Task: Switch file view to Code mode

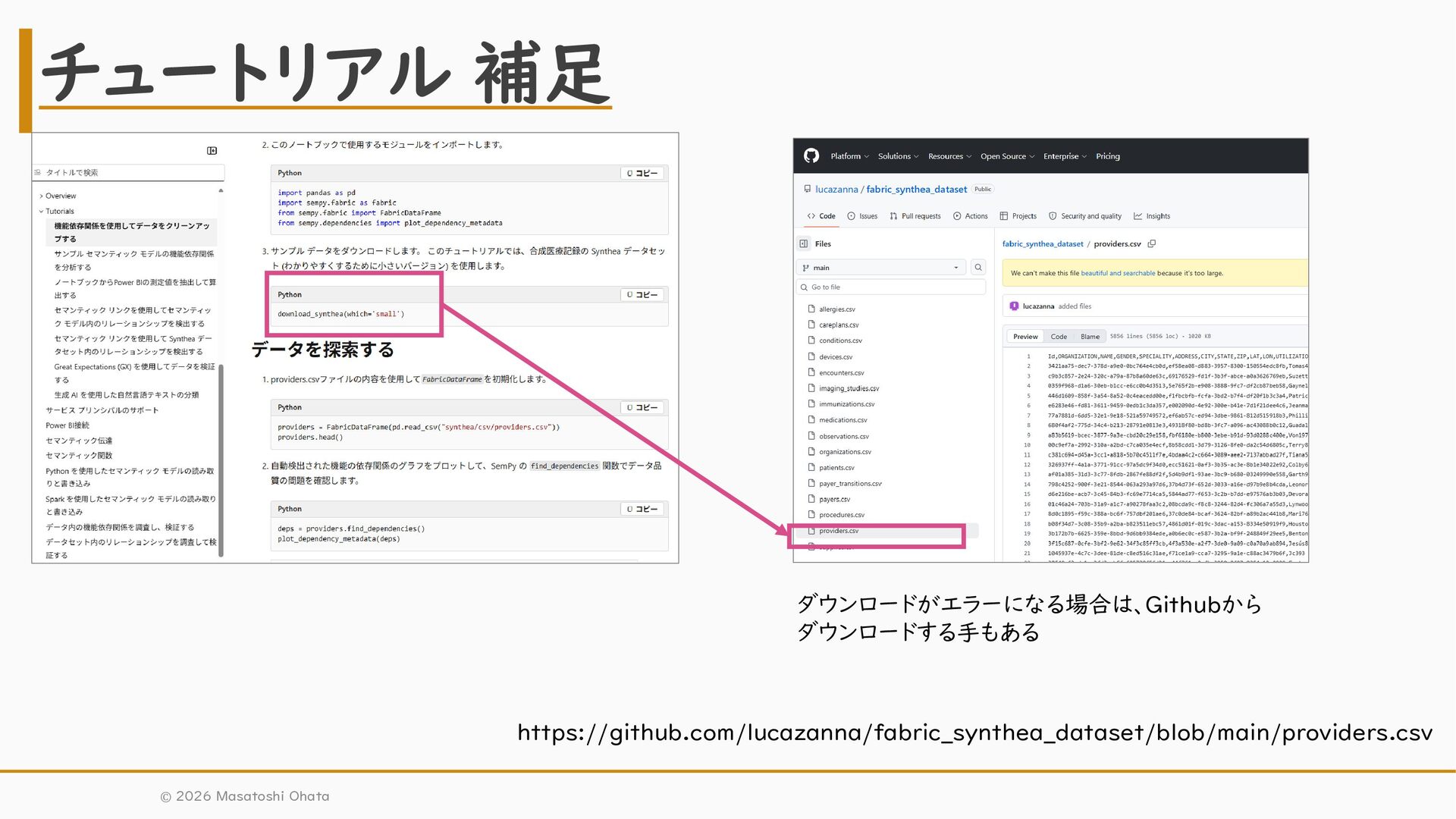Action: tap(1059, 336)
